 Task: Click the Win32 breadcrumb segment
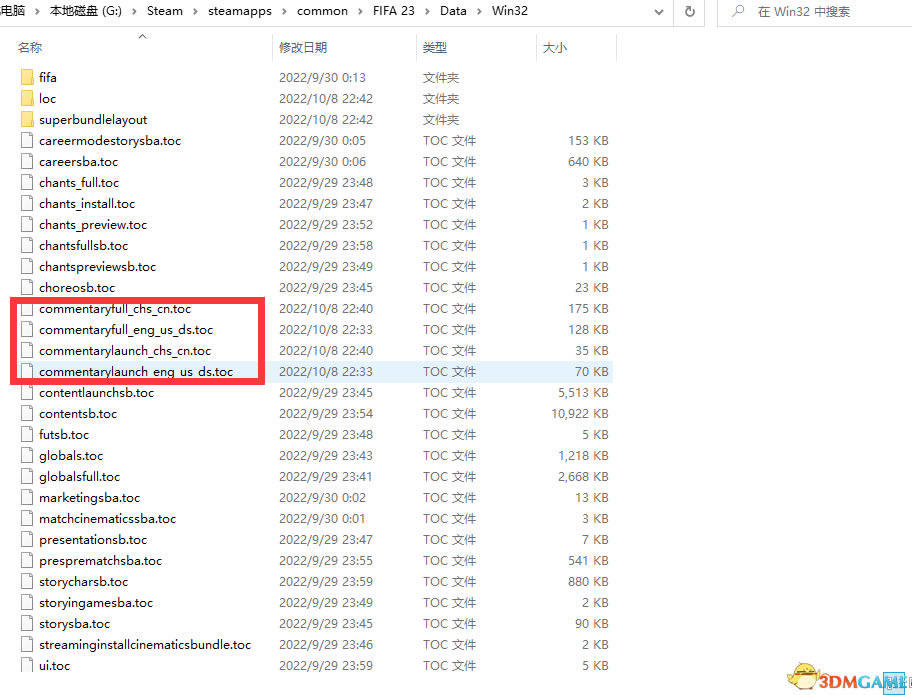510,11
